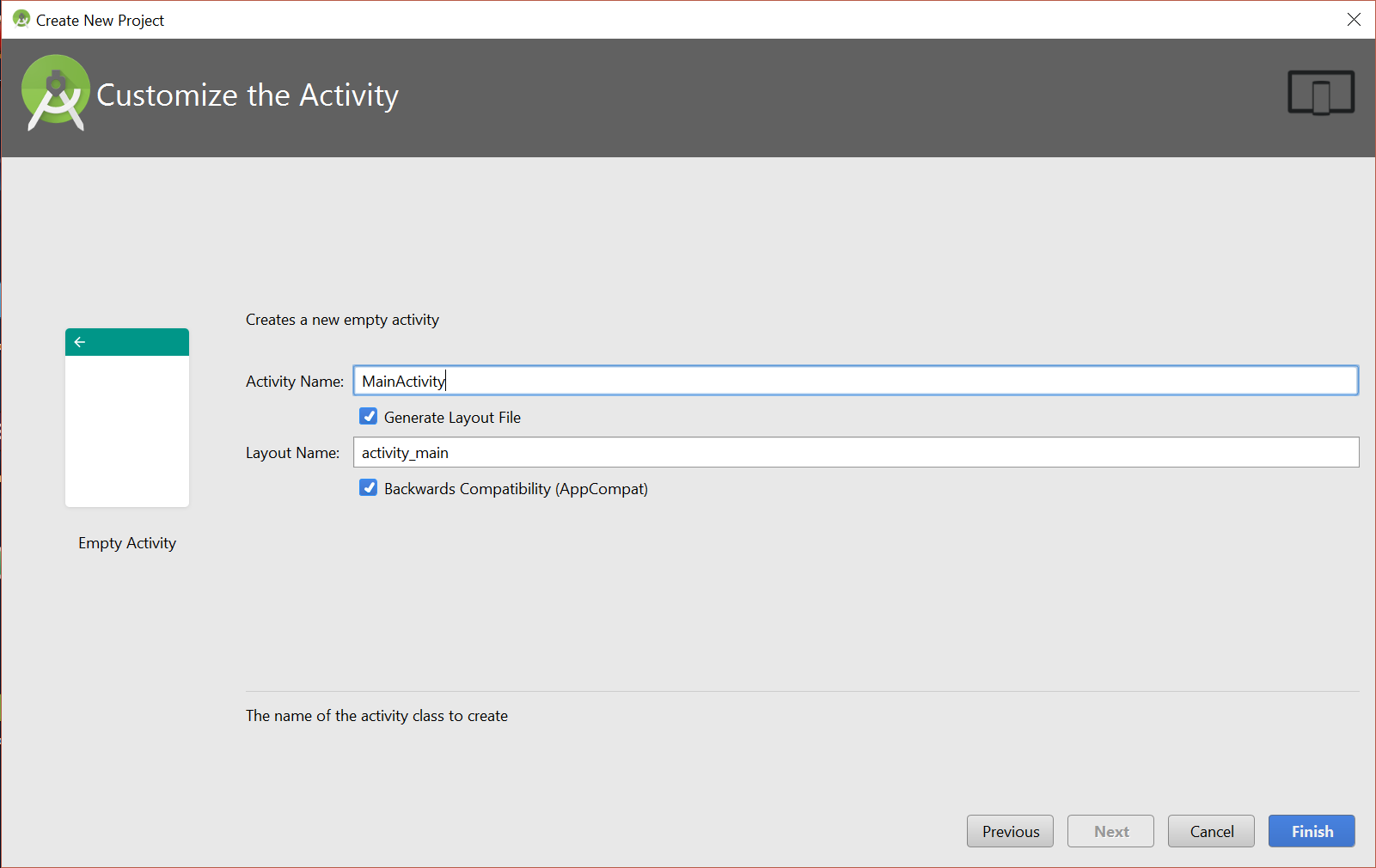This screenshot has width=1376, height=868.
Task: Click Finish to create the project
Action: 1312,831
